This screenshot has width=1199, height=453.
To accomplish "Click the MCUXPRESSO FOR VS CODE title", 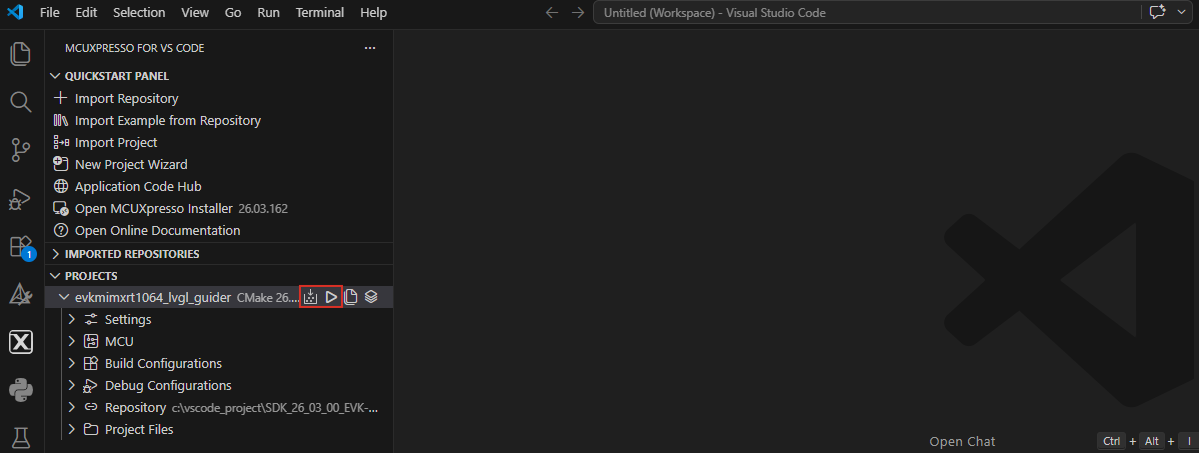I will 135,48.
